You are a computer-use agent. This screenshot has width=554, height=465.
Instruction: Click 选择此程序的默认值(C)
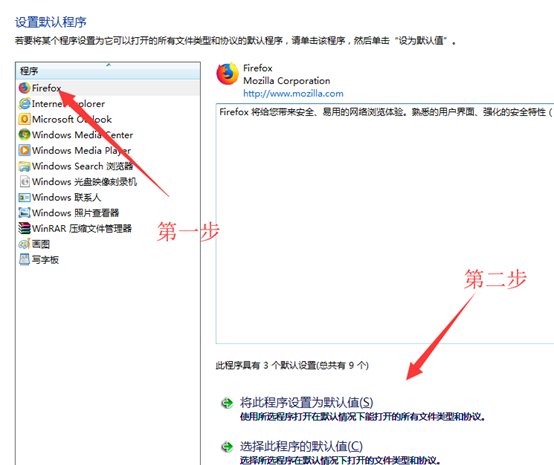(301, 446)
